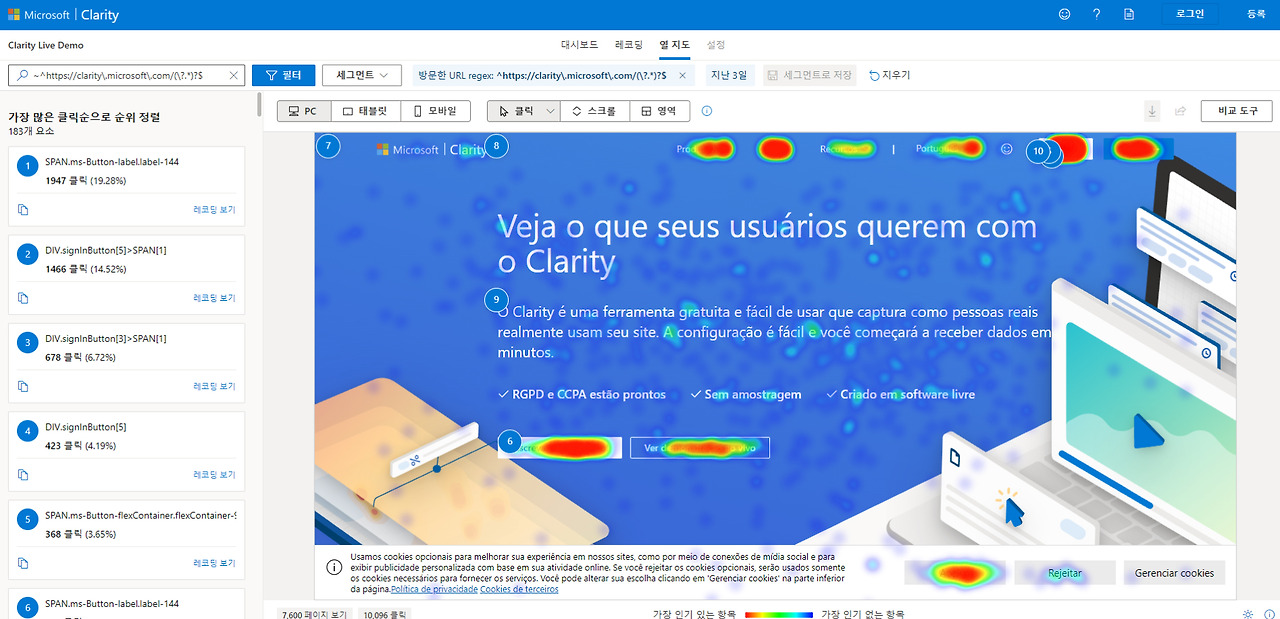
Task: Open the 설정 tab
Action: [716, 45]
